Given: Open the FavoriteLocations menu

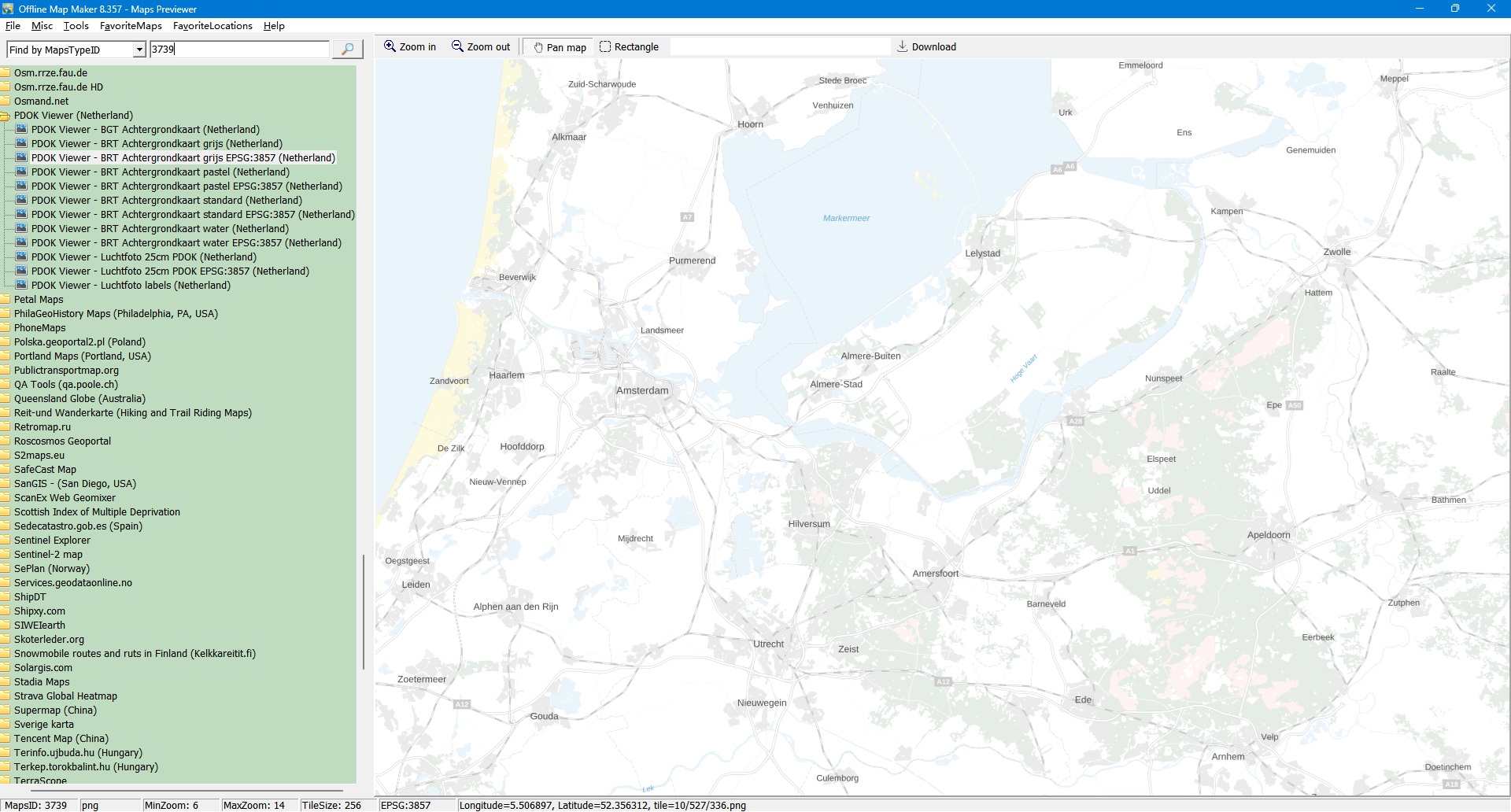Looking at the screenshot, I should pyautogui.click(x=212, y=26).
